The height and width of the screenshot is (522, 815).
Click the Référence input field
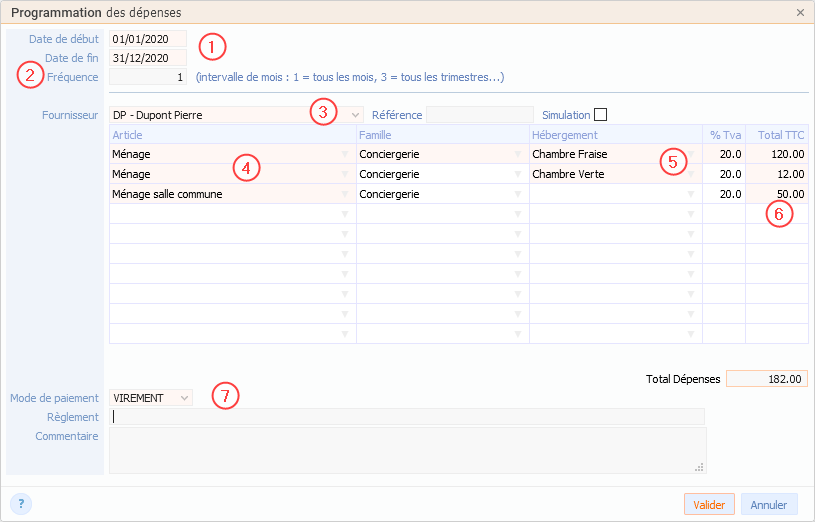point(479,115)
